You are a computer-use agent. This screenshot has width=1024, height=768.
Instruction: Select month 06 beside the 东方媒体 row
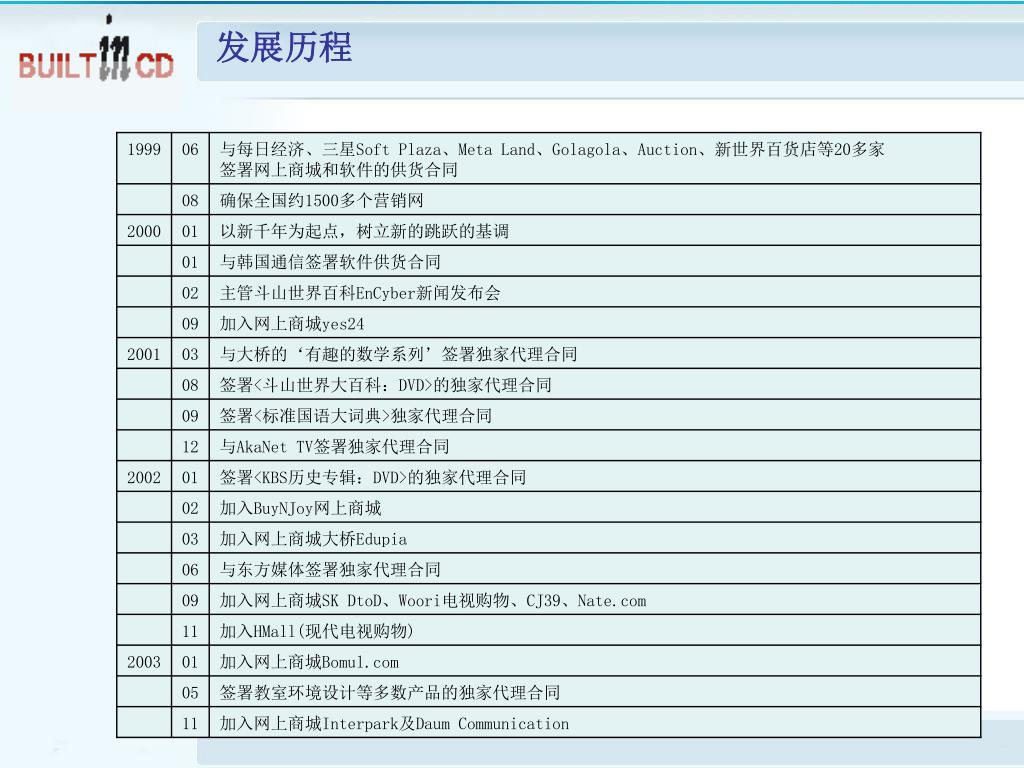point(190,569)
